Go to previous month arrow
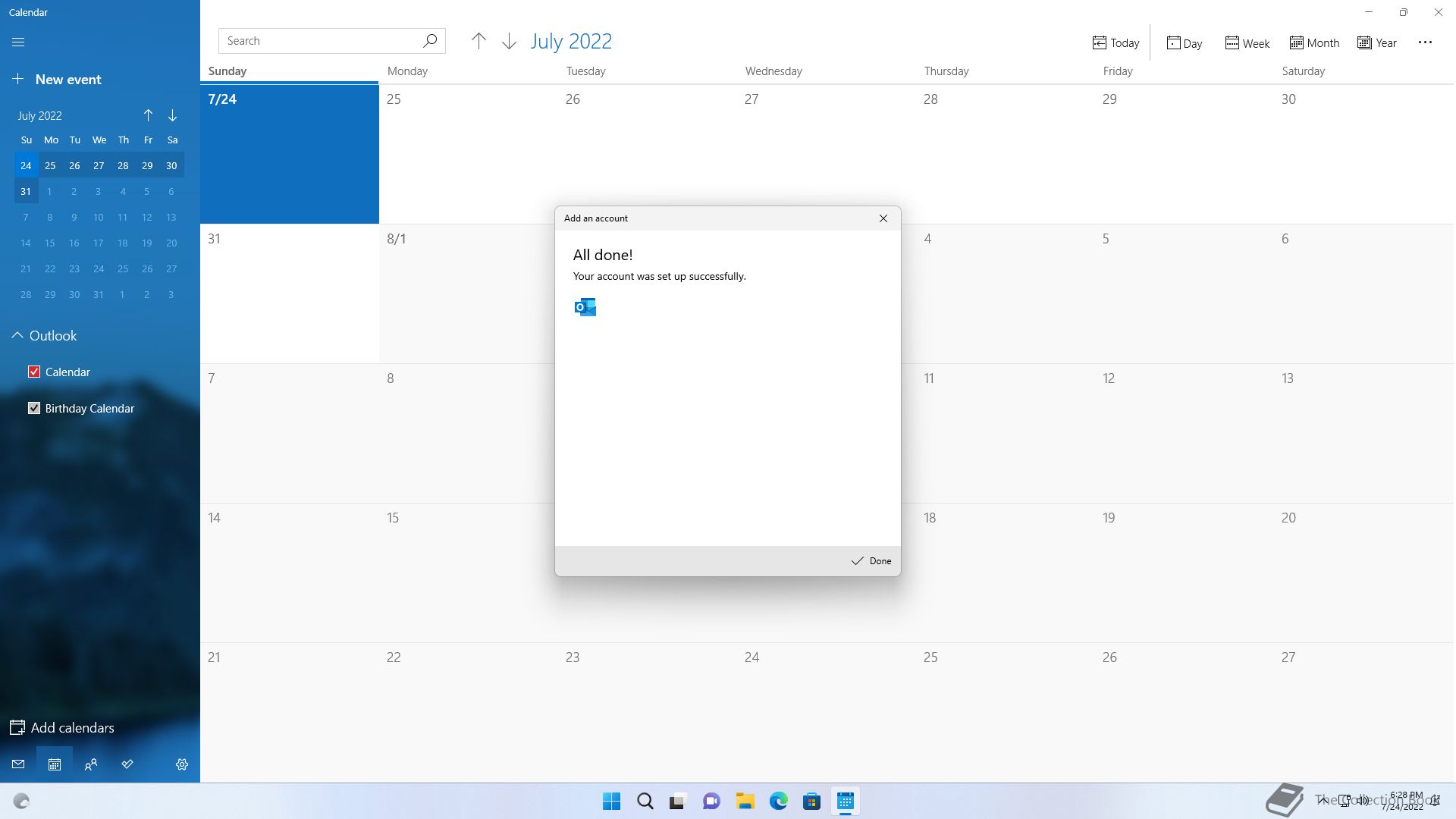Viewport: 1456px width, 819px height. [x=479, y=42]
